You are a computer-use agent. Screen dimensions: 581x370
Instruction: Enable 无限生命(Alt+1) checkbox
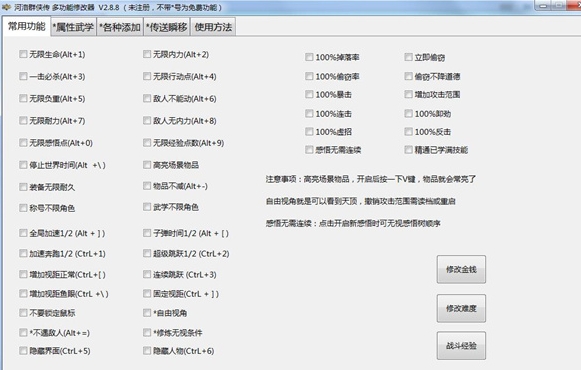pos(23,54)
